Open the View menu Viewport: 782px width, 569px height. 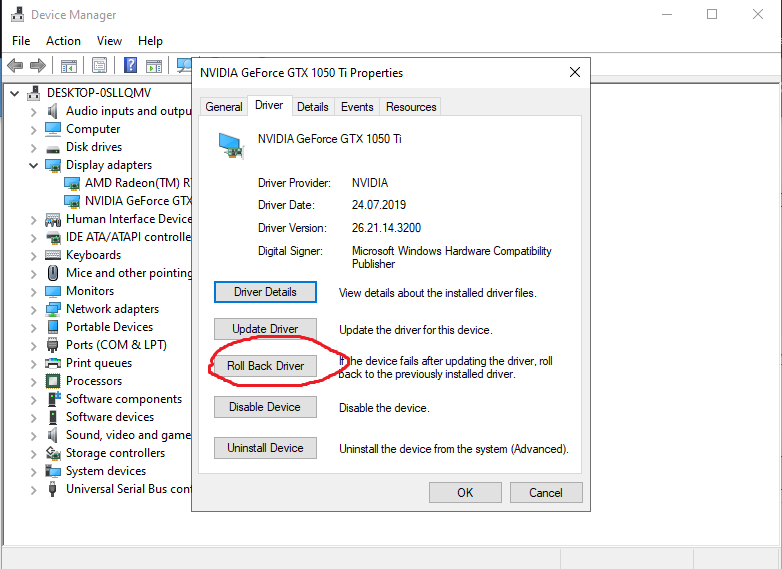point(109,40)
